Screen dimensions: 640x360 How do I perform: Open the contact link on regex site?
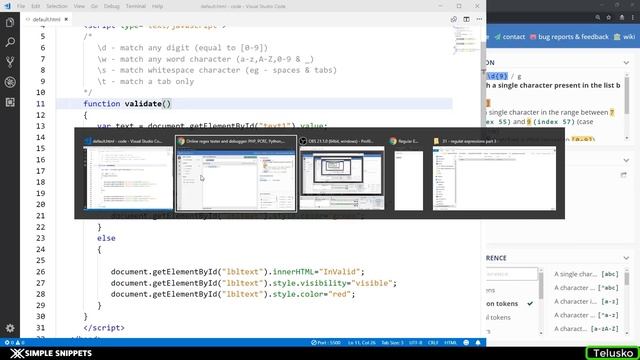[x=510, y=37]
